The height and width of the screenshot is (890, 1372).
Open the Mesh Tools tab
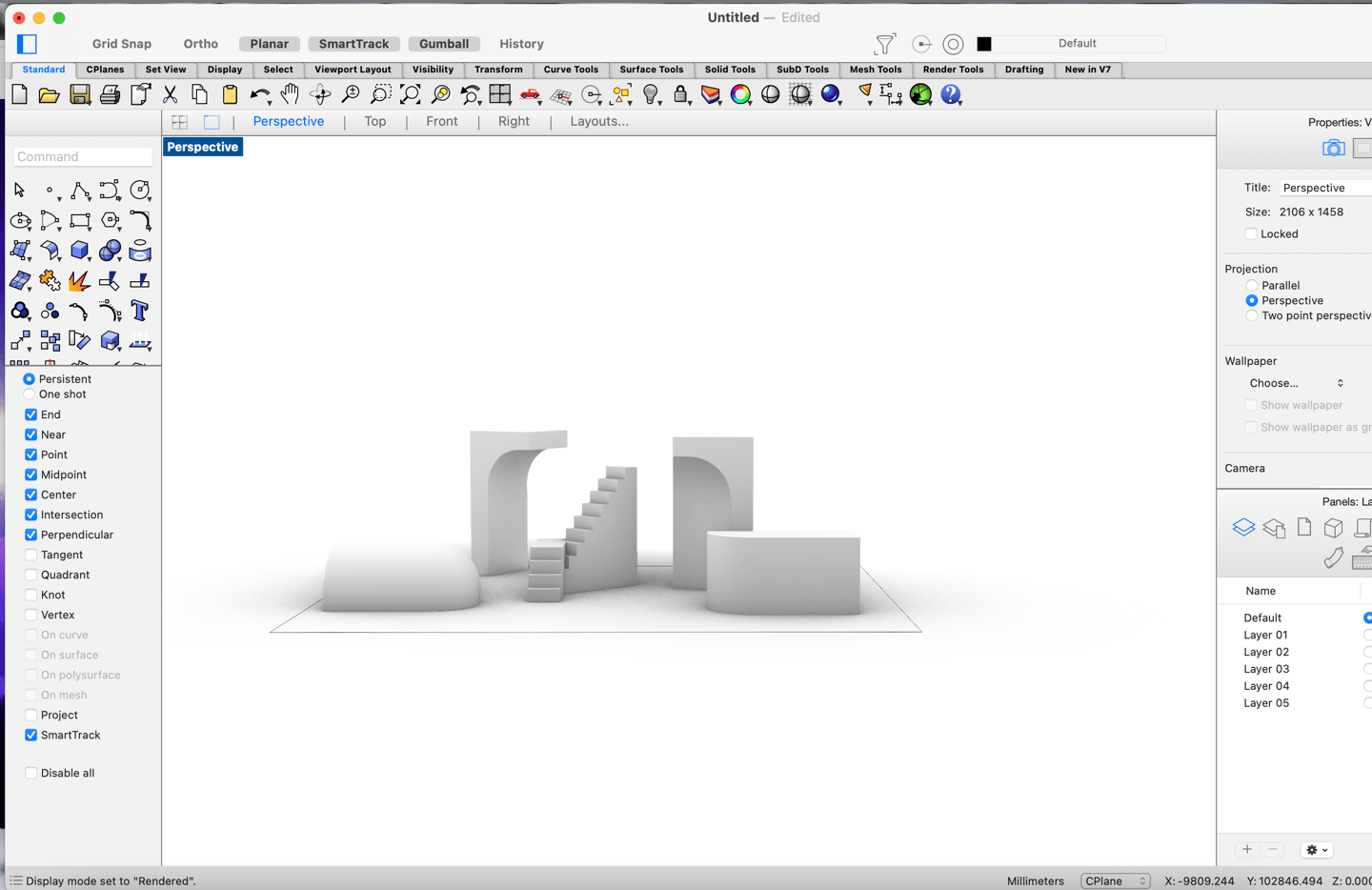pyautogui.click(x=876, y=70)
